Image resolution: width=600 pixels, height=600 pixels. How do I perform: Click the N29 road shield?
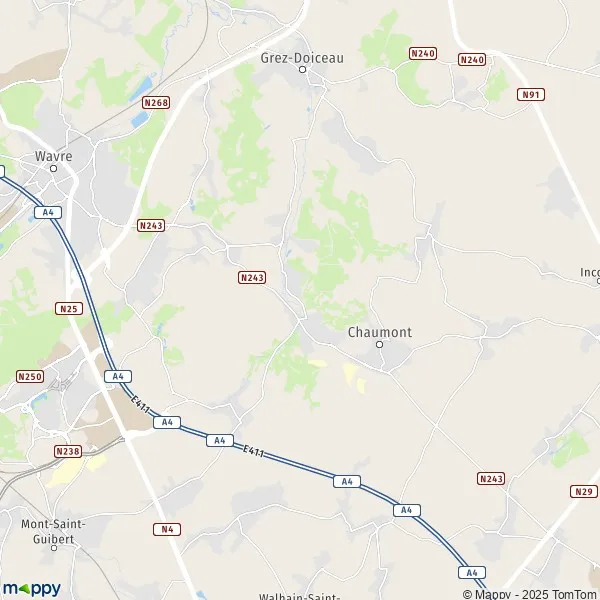tap(584, 492)
